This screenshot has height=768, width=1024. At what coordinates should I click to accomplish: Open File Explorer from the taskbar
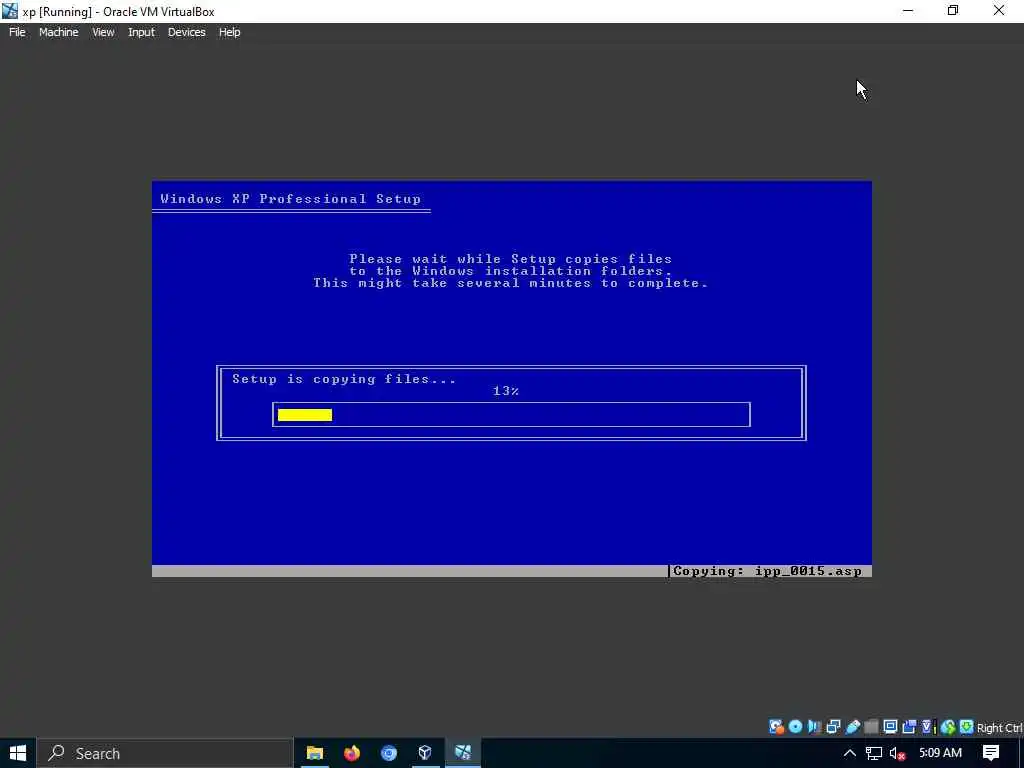(x=315, y=753)
